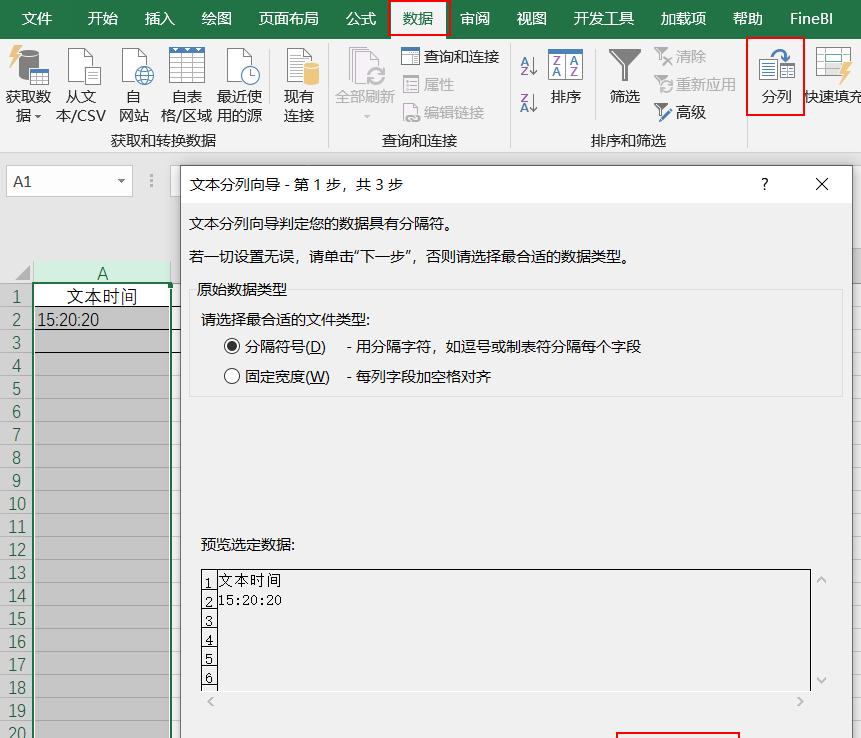Screen dimensions: 861x738
Task: Open 查询和连接 pane button
Action: pyautogui.click(x=450, y=56)
